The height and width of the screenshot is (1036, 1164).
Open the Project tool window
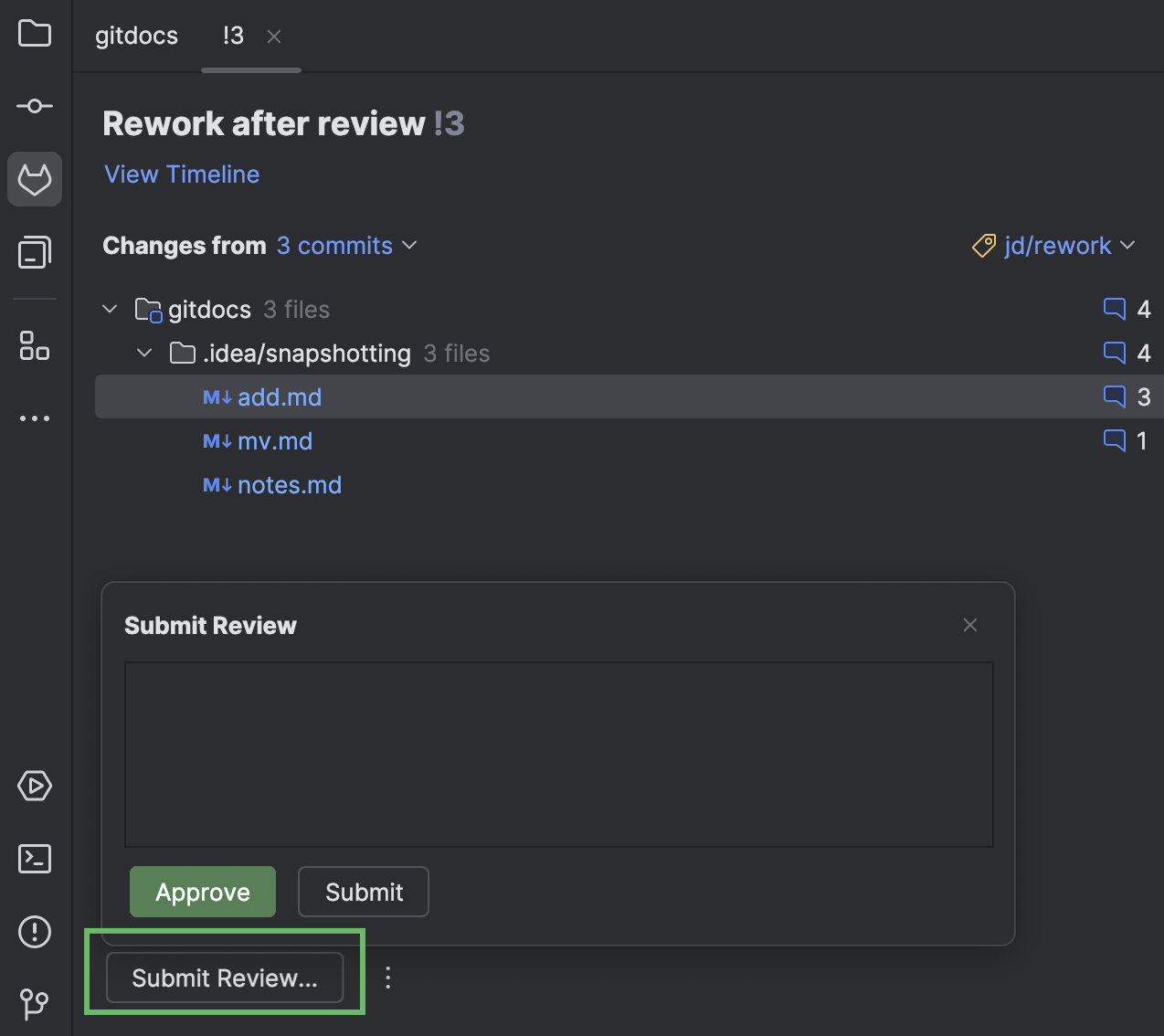pyautogui.click(x=34, y=34)
